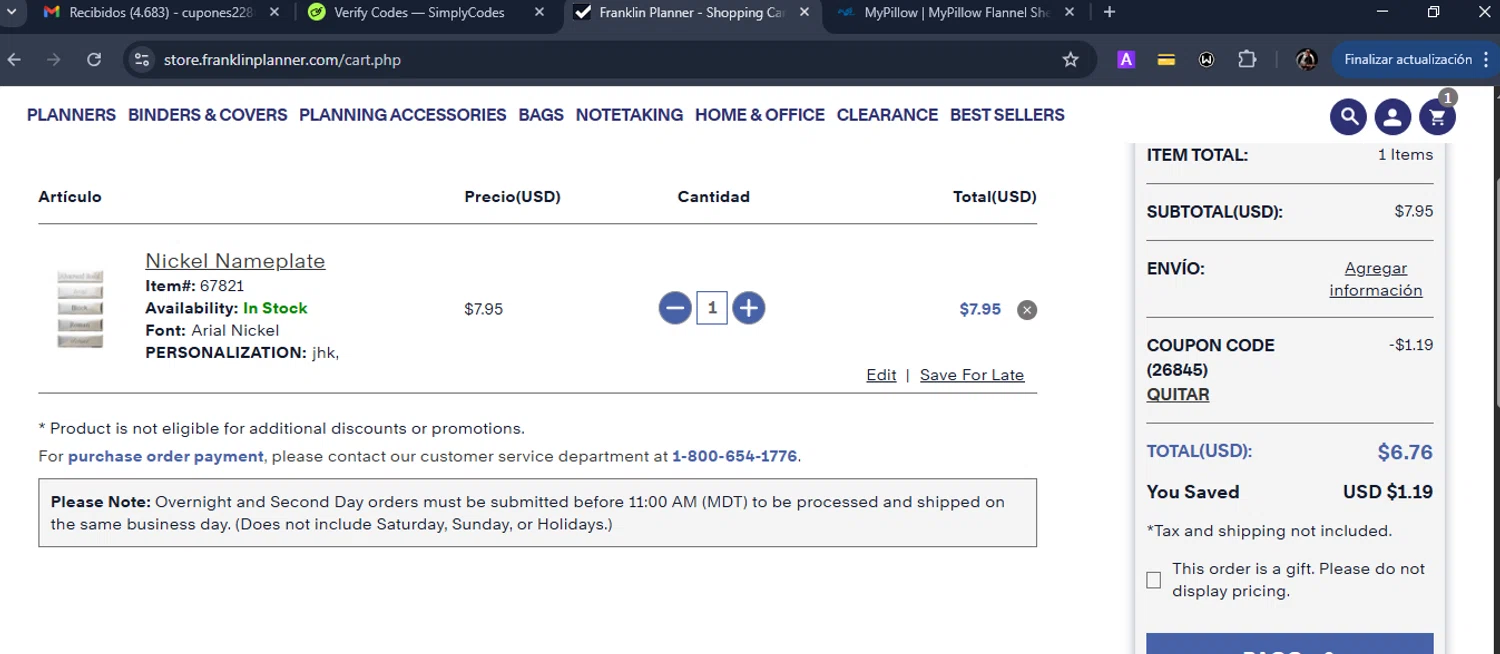Open the user account icon
The width and height of the screenshot is (1500, 654).
point(1392,117)
